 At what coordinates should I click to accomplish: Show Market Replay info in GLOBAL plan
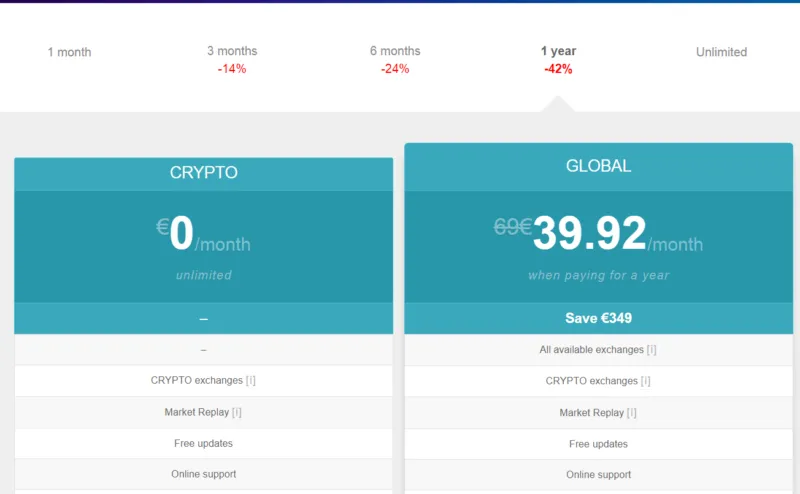point(632,413)
